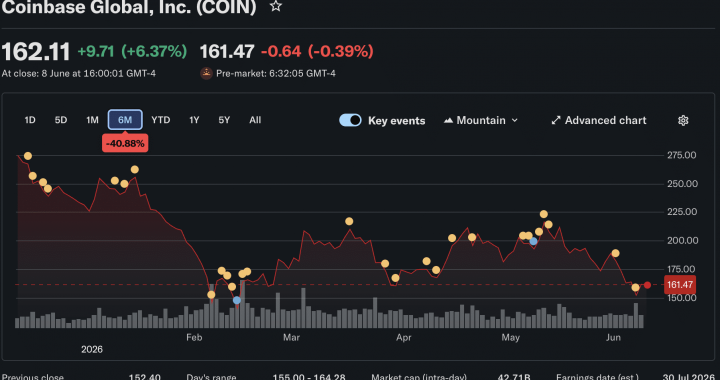Open the Mountain chart type dropdown
This screenshot has width=720, height=380.
pyautogui.click(x=481, y=120)
